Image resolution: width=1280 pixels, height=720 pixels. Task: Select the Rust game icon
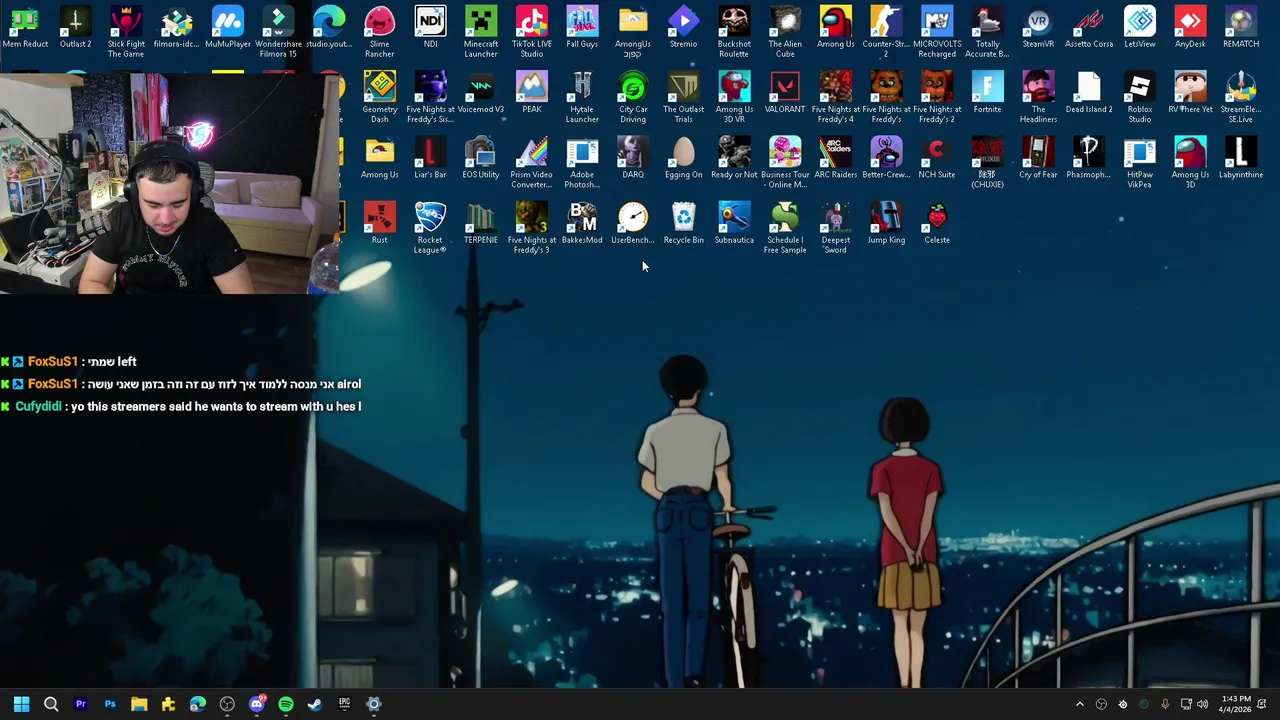point(379,223)
